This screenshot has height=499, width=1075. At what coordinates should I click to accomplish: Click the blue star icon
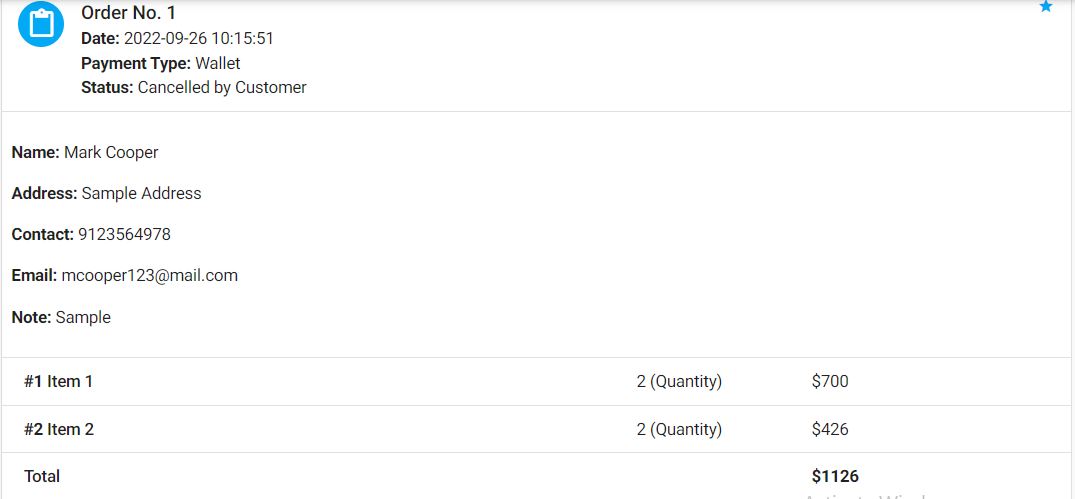[x=1046, y=7]
